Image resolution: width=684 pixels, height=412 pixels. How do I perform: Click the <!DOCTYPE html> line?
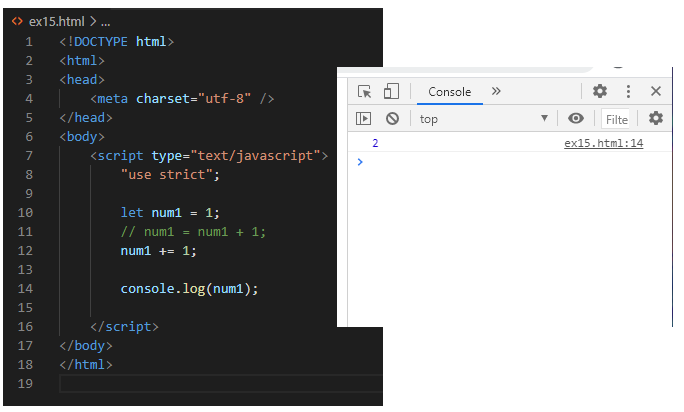click(x=116, y=42)
